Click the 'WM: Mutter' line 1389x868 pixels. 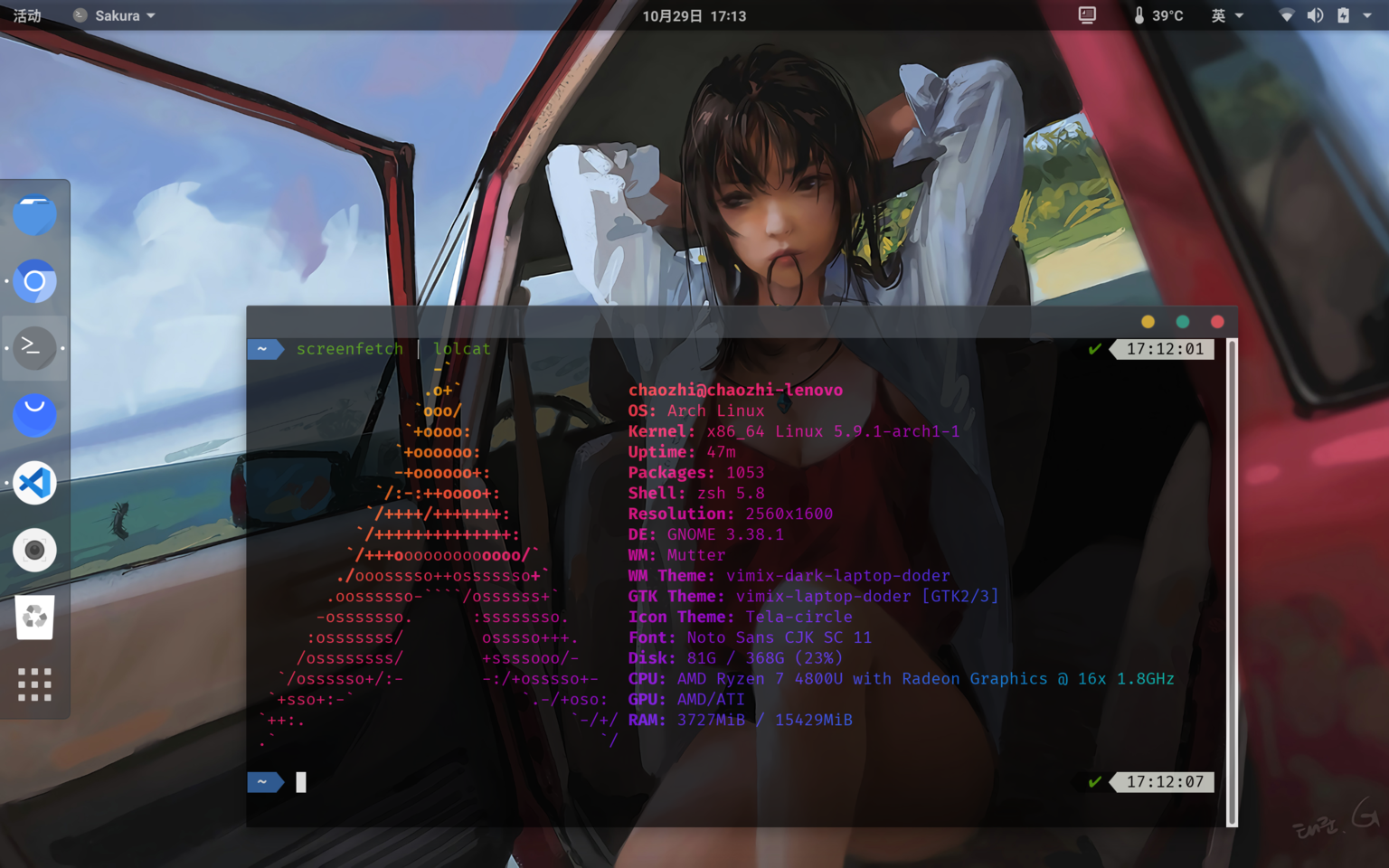(x=677, y=555)
